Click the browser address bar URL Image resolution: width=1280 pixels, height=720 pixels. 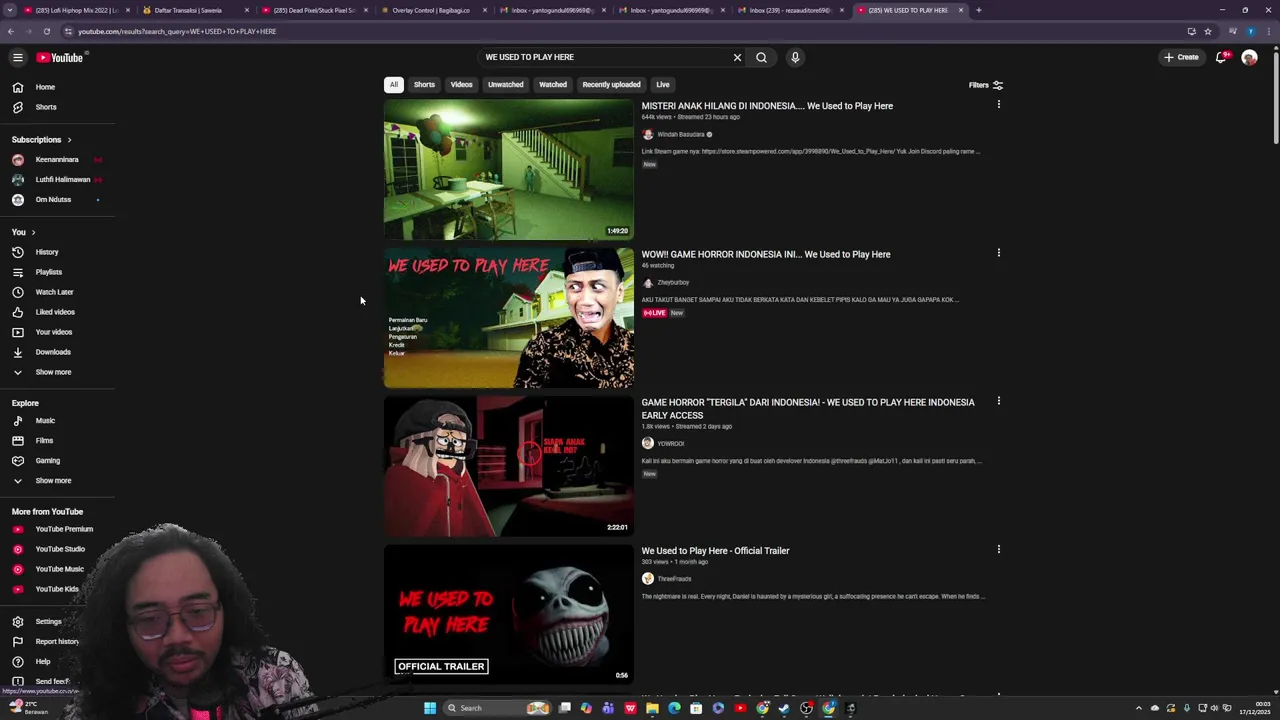(x=177, y=31)
